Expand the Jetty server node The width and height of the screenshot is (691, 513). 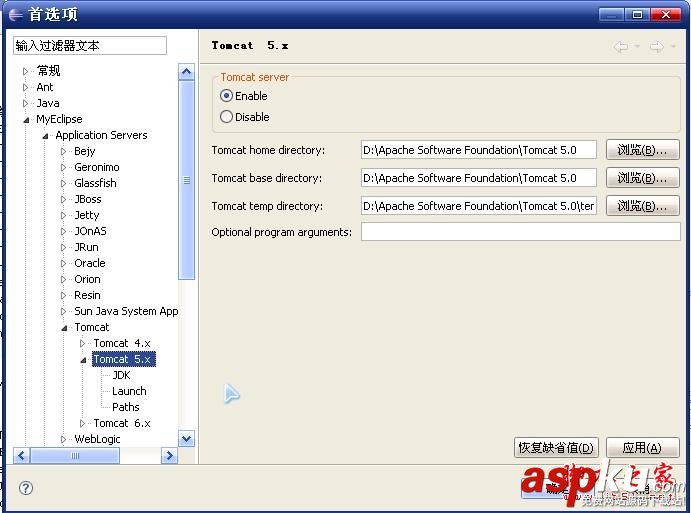(63, 216)
